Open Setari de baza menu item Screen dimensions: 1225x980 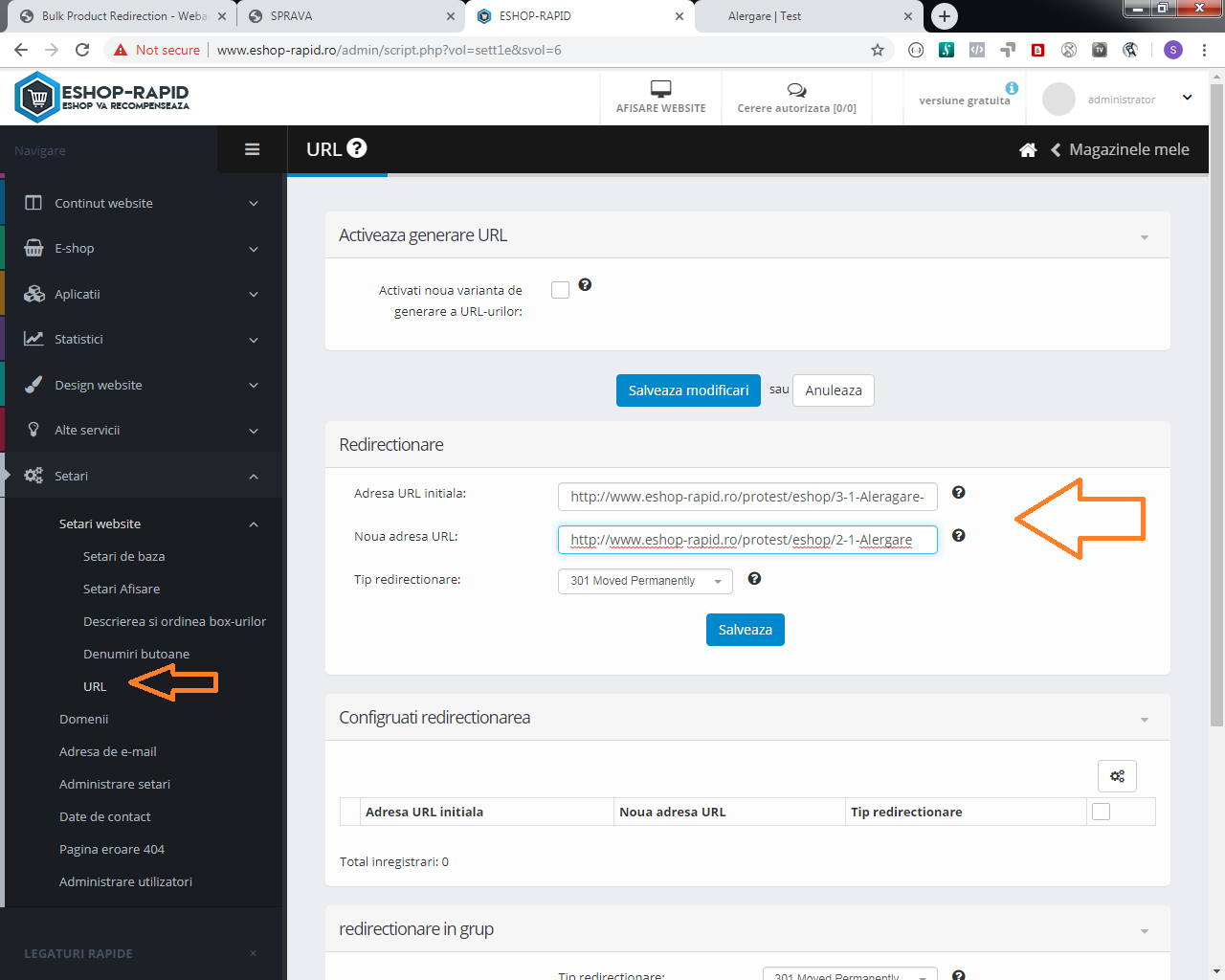click(x=124, y=556)
